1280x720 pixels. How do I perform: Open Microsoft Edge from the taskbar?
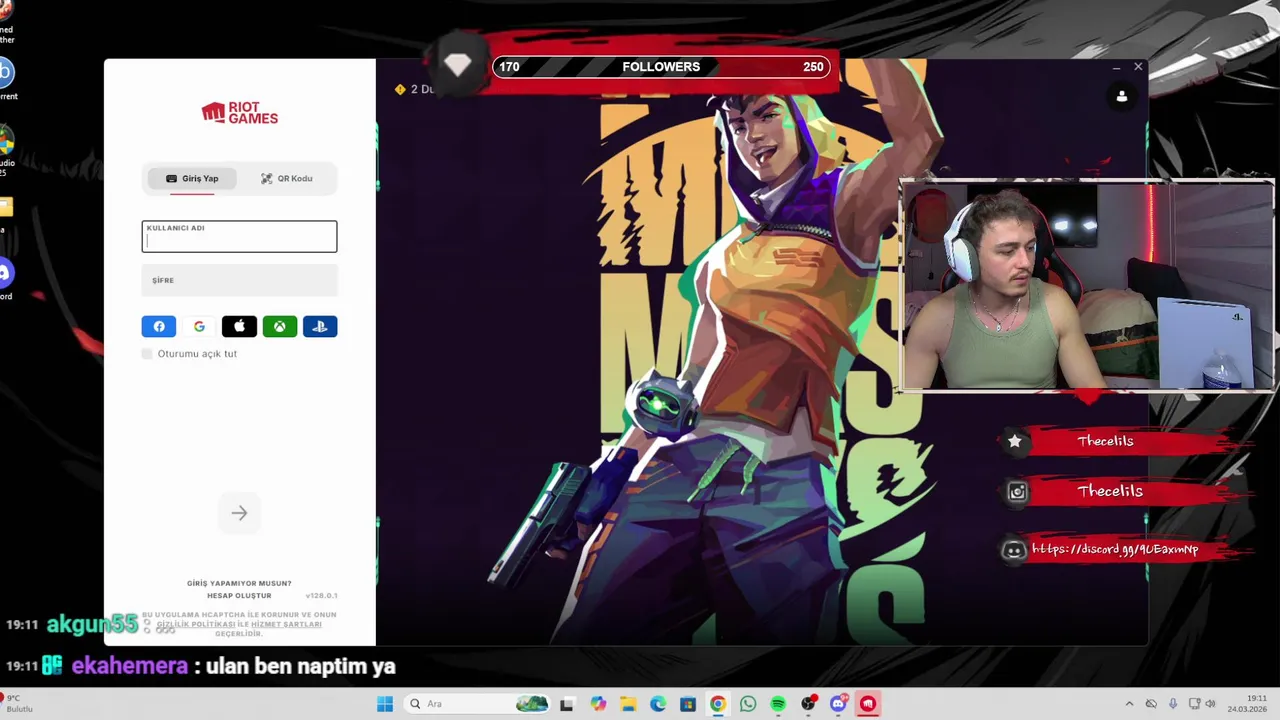click(658, 704)
